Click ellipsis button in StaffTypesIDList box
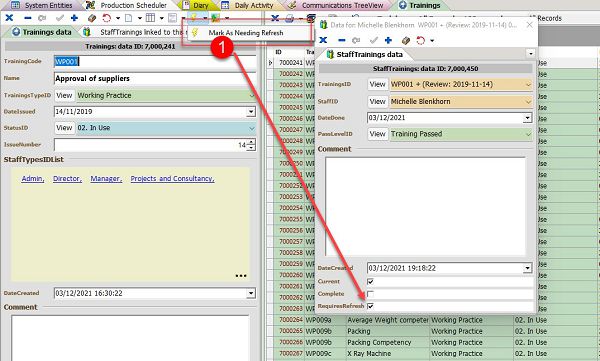The height and width of the screenshot is (361, 600). (241, 276)
